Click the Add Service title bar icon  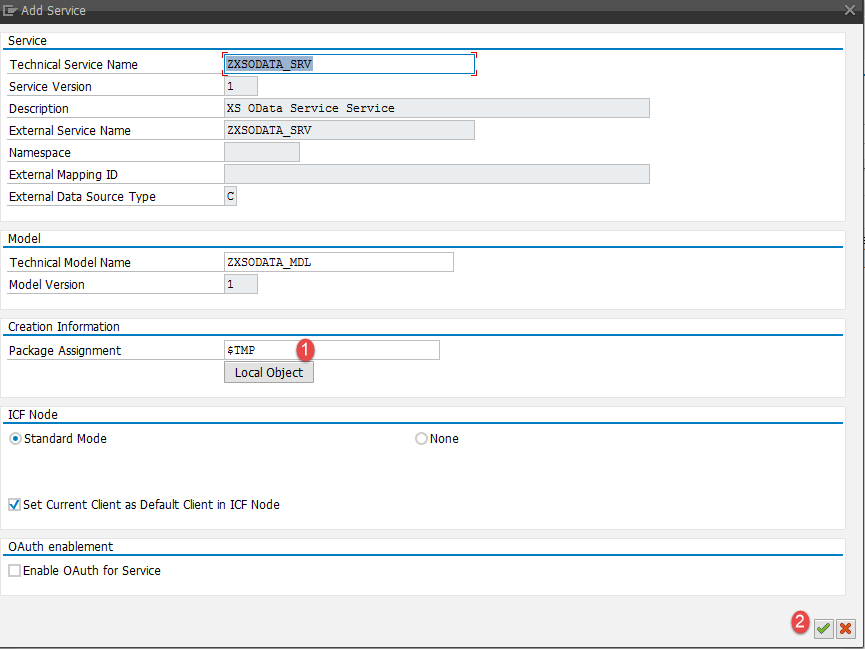click(10, 10)
